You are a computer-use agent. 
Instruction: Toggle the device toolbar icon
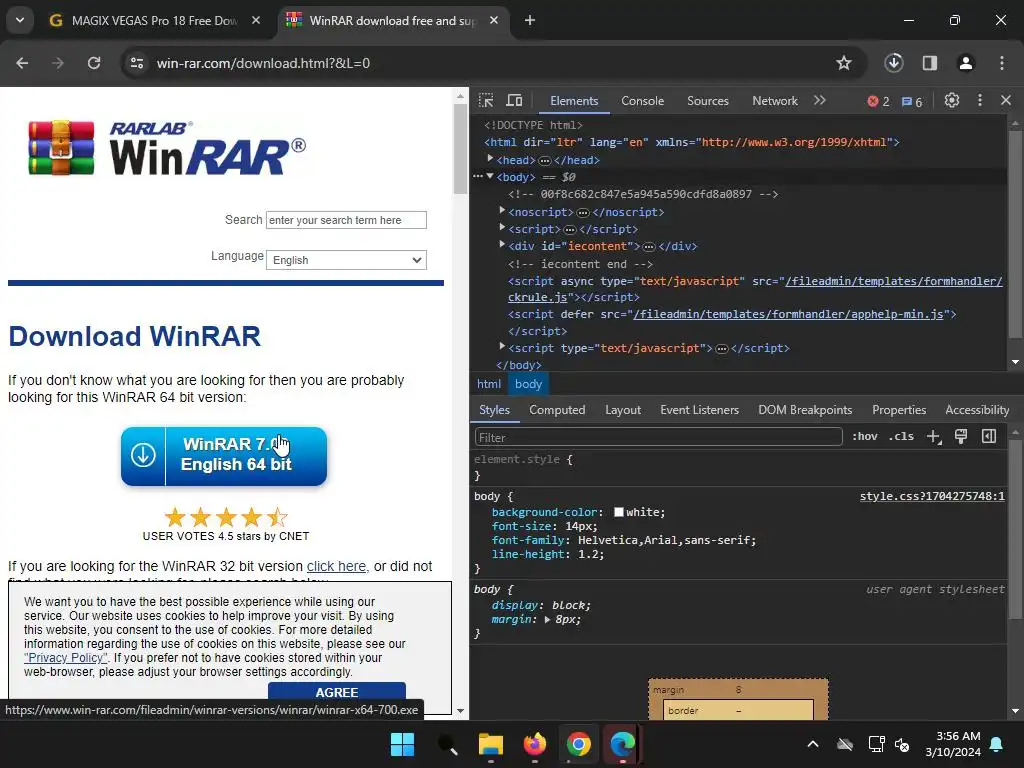tap(515, 101)
